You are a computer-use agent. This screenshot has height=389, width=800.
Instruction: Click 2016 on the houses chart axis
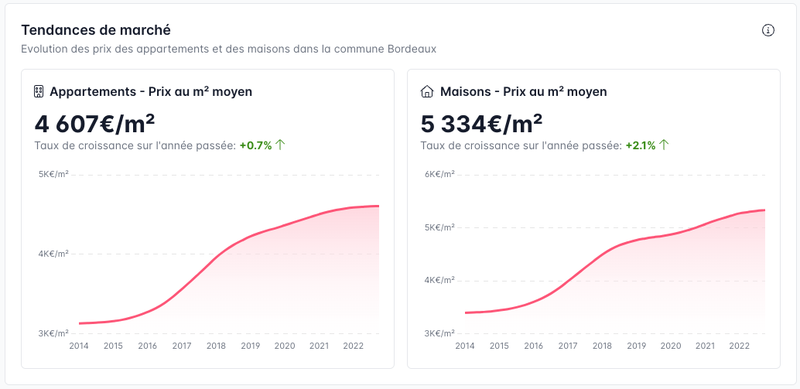tap(534, 346)
